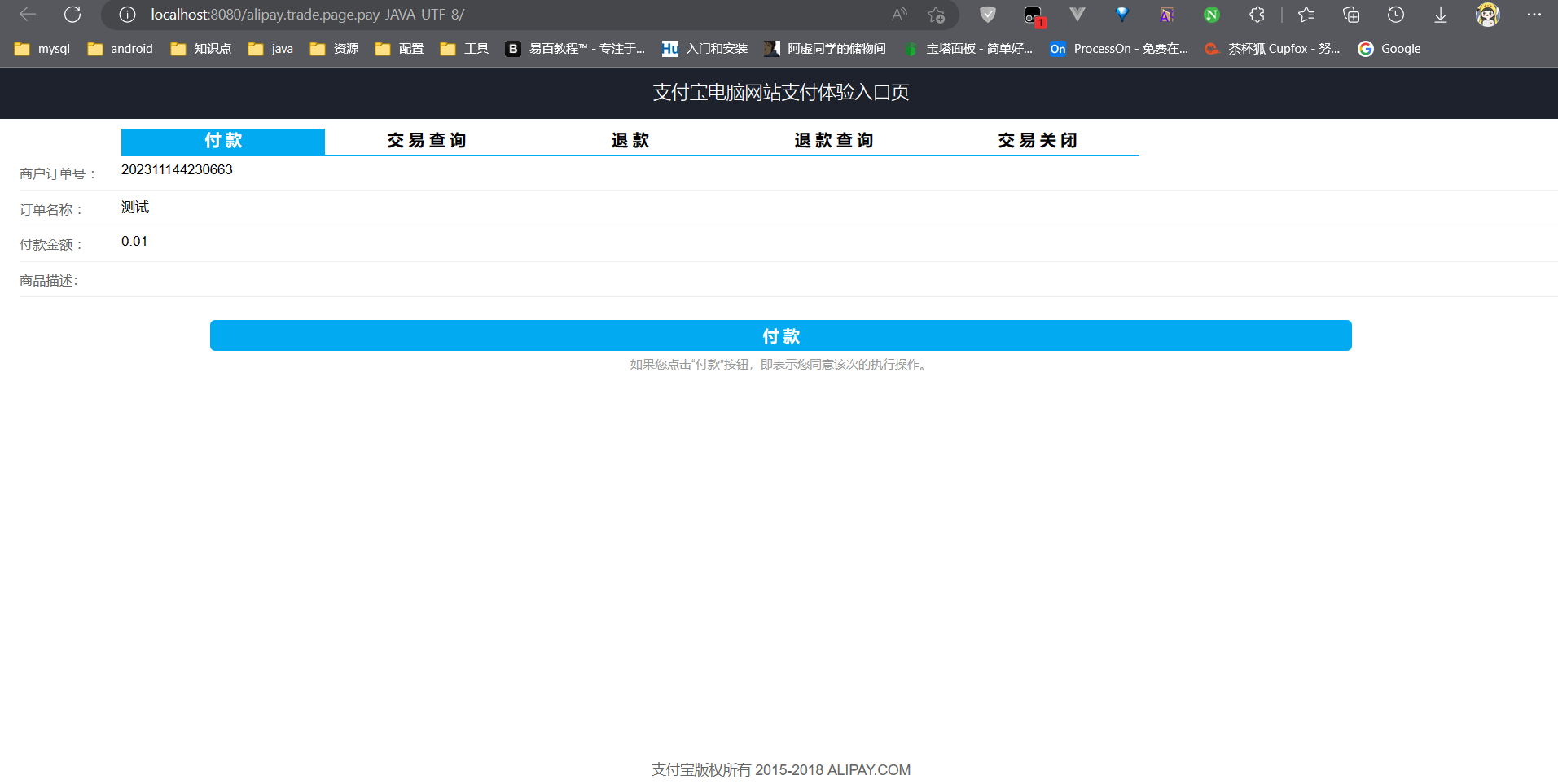Open the Favorites list icon
The height and width of the screenshot is (784, 1558).
1306,15
